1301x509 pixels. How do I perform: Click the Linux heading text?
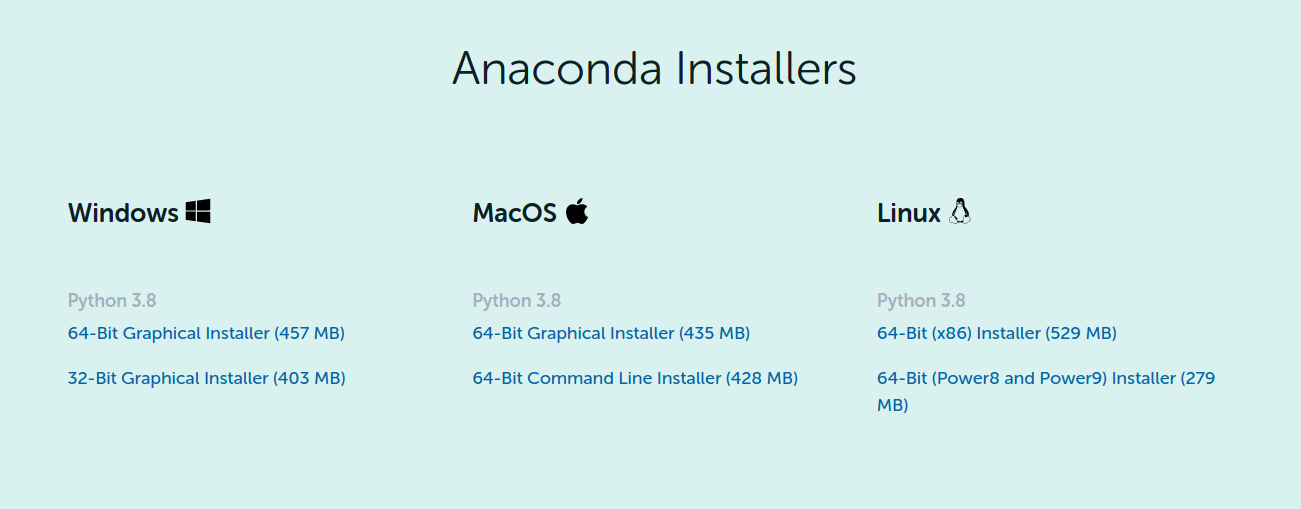pyautogui.click(x=909, y=213)
